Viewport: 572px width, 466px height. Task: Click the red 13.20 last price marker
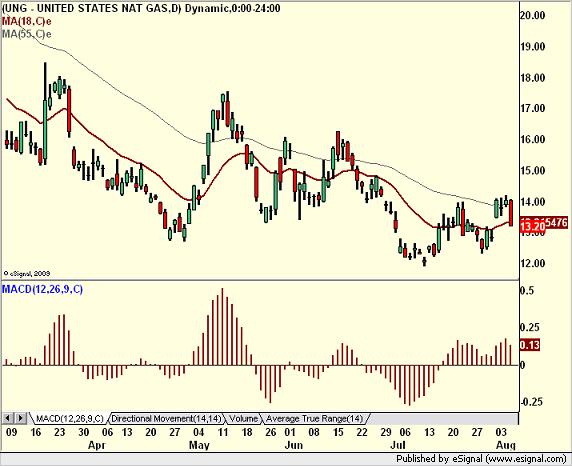click(x=533, y=227)
